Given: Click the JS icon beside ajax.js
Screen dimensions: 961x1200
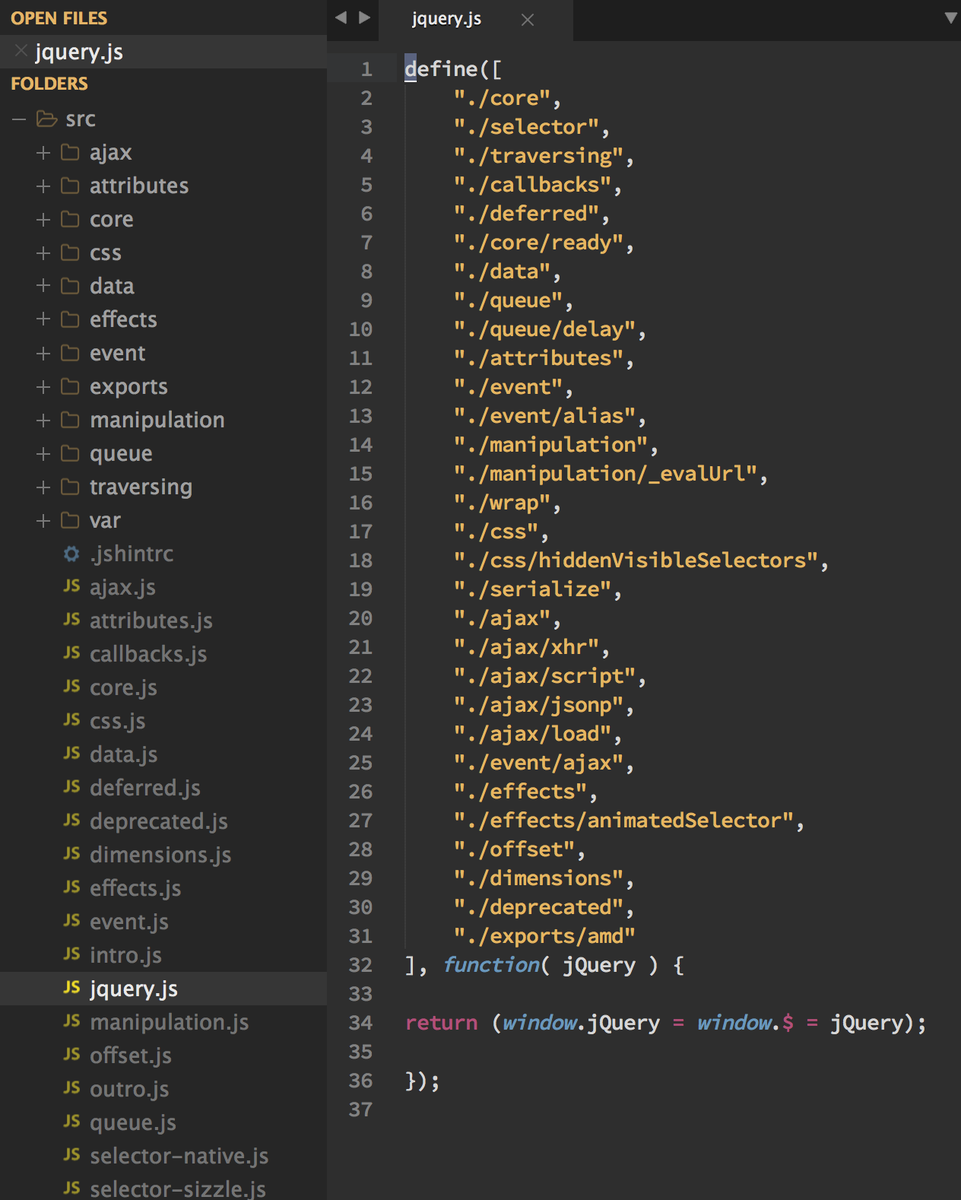Looking at the screenshot, I should [x=71, y=587].
